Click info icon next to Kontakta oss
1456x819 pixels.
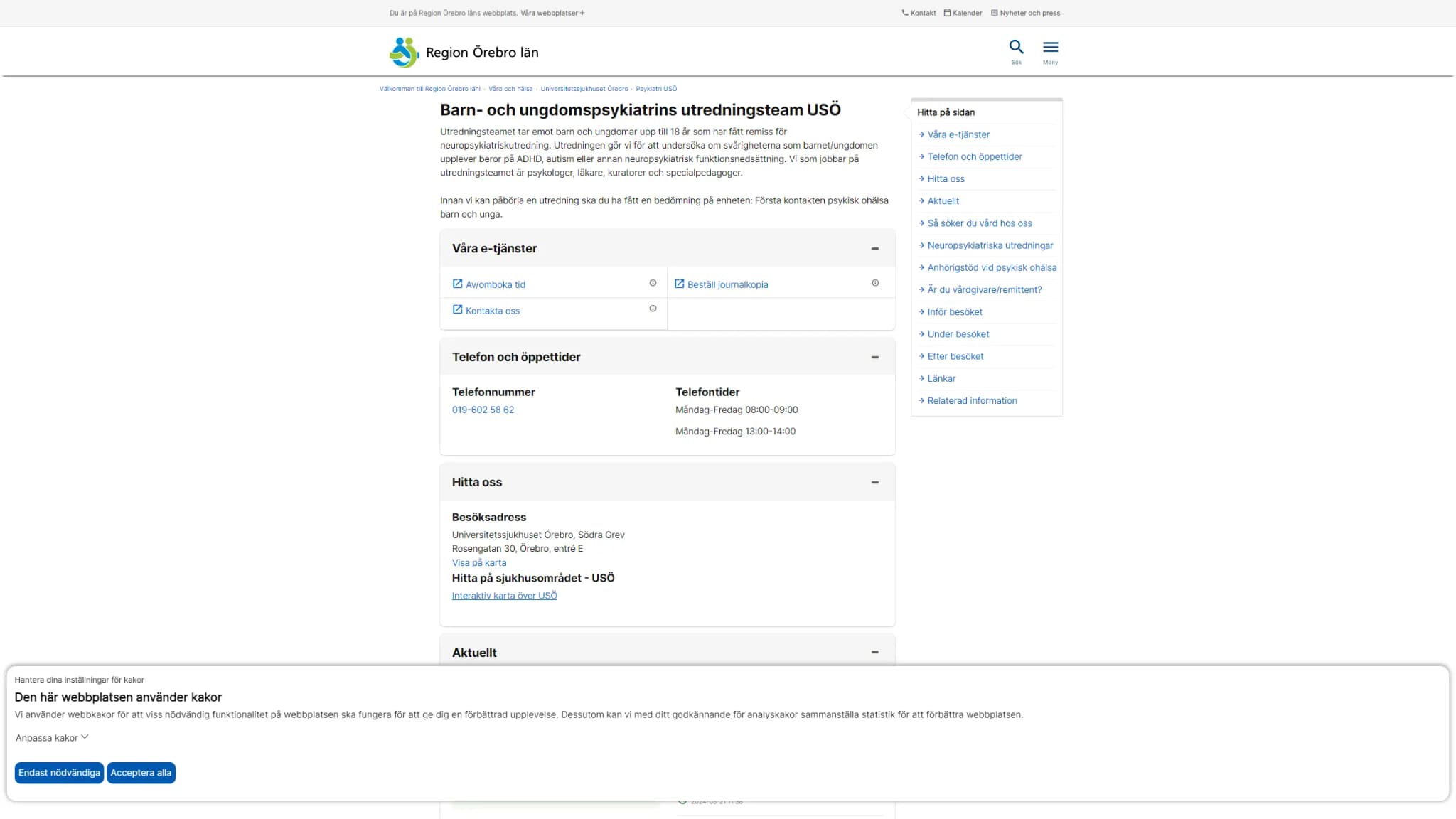point(653,309)
